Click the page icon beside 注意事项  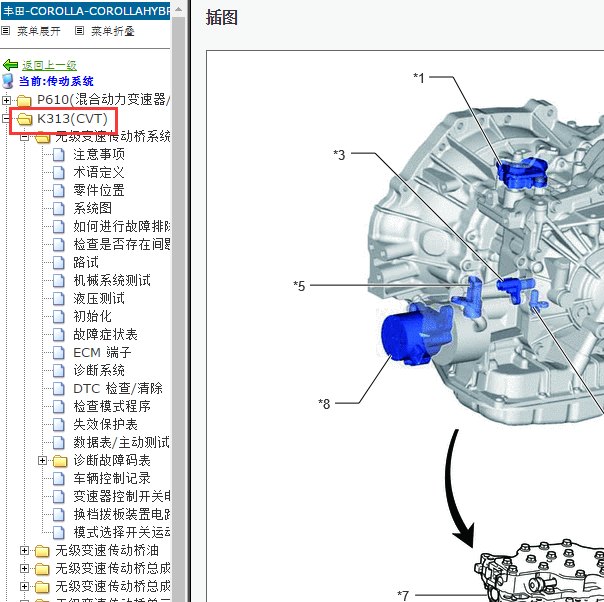coord(58,154)
